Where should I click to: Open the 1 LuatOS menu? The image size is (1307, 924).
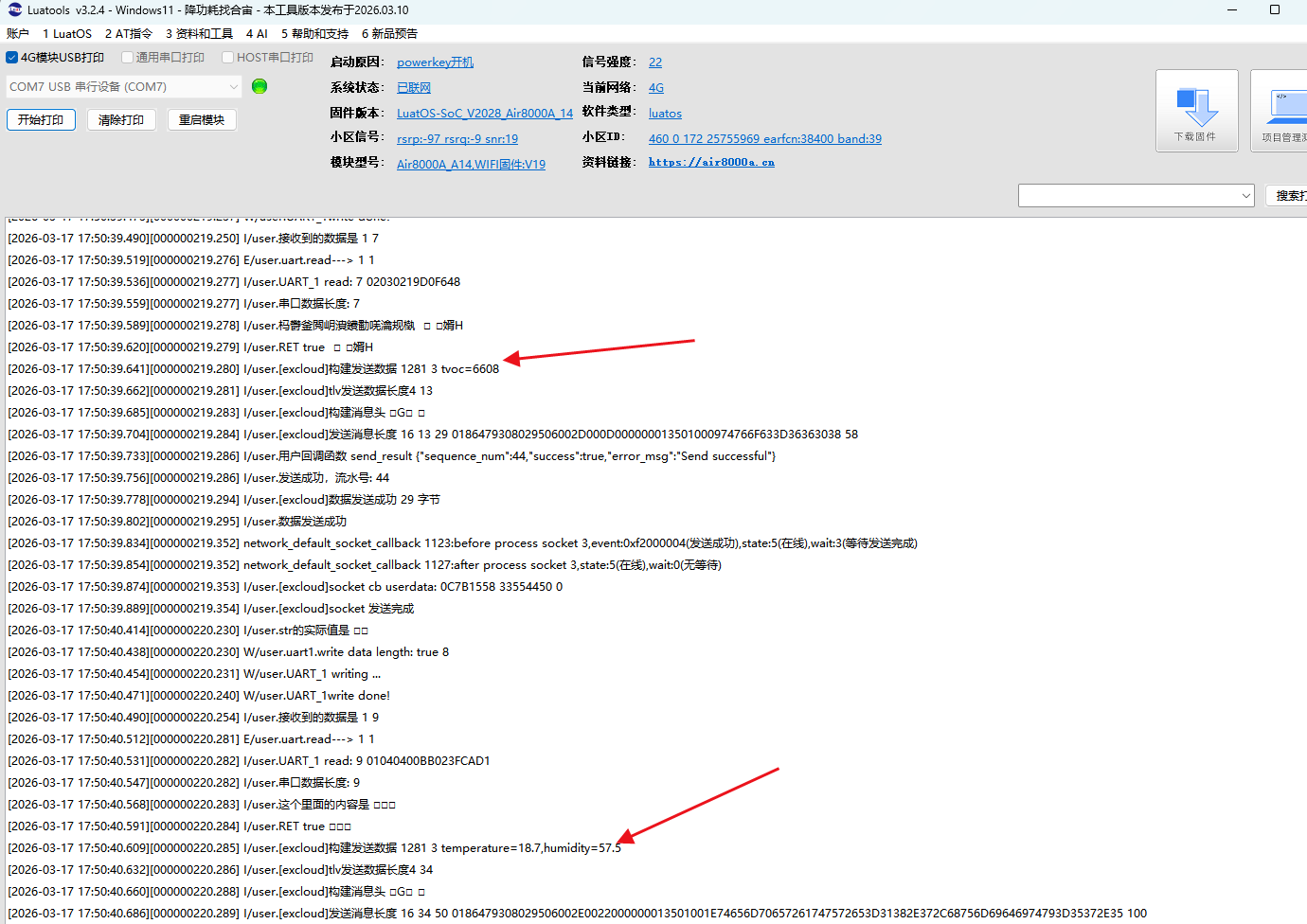(x=67, y=34)
